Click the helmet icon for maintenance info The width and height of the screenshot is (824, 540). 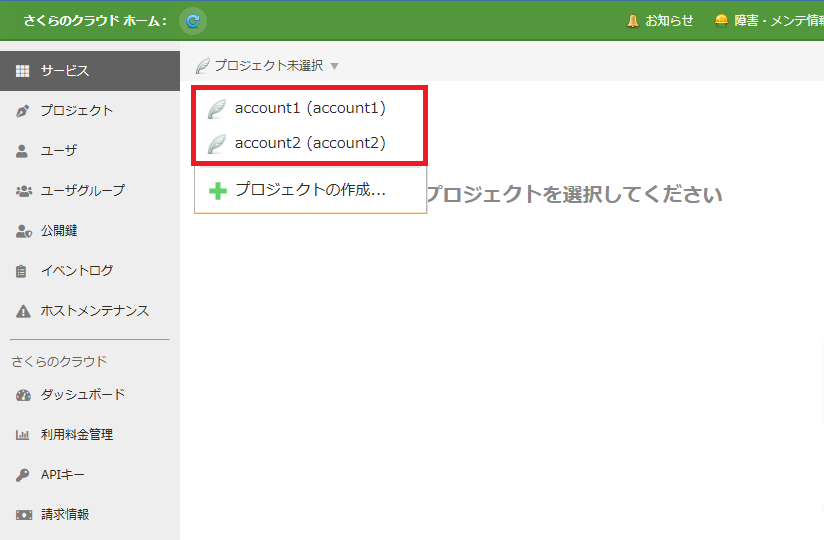(x=721, y=20)
